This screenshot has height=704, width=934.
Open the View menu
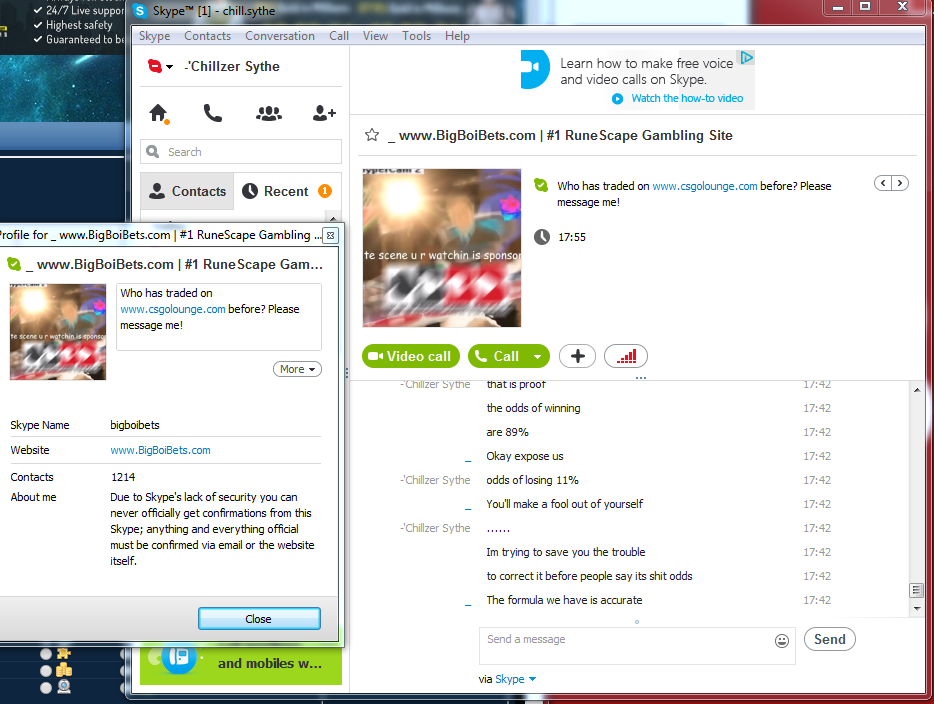pos(375,36)
